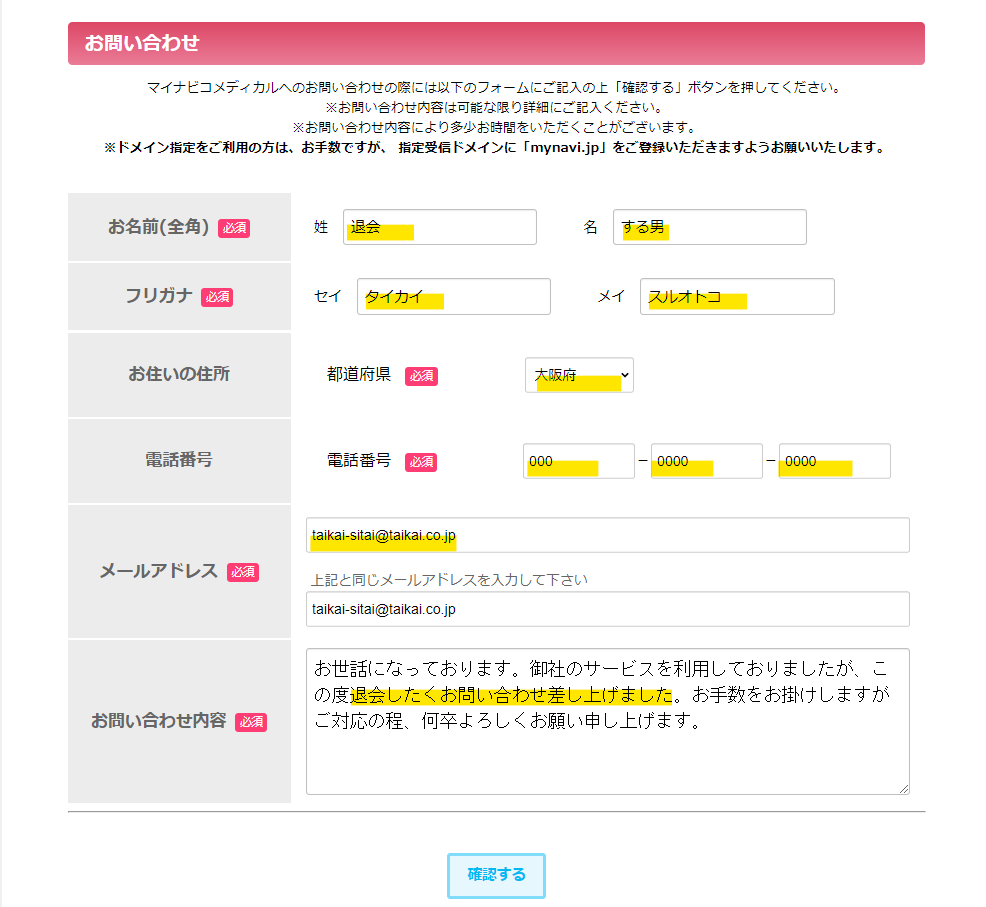Focus the email confirmation field
986x907 pixels.
point(607,609)
